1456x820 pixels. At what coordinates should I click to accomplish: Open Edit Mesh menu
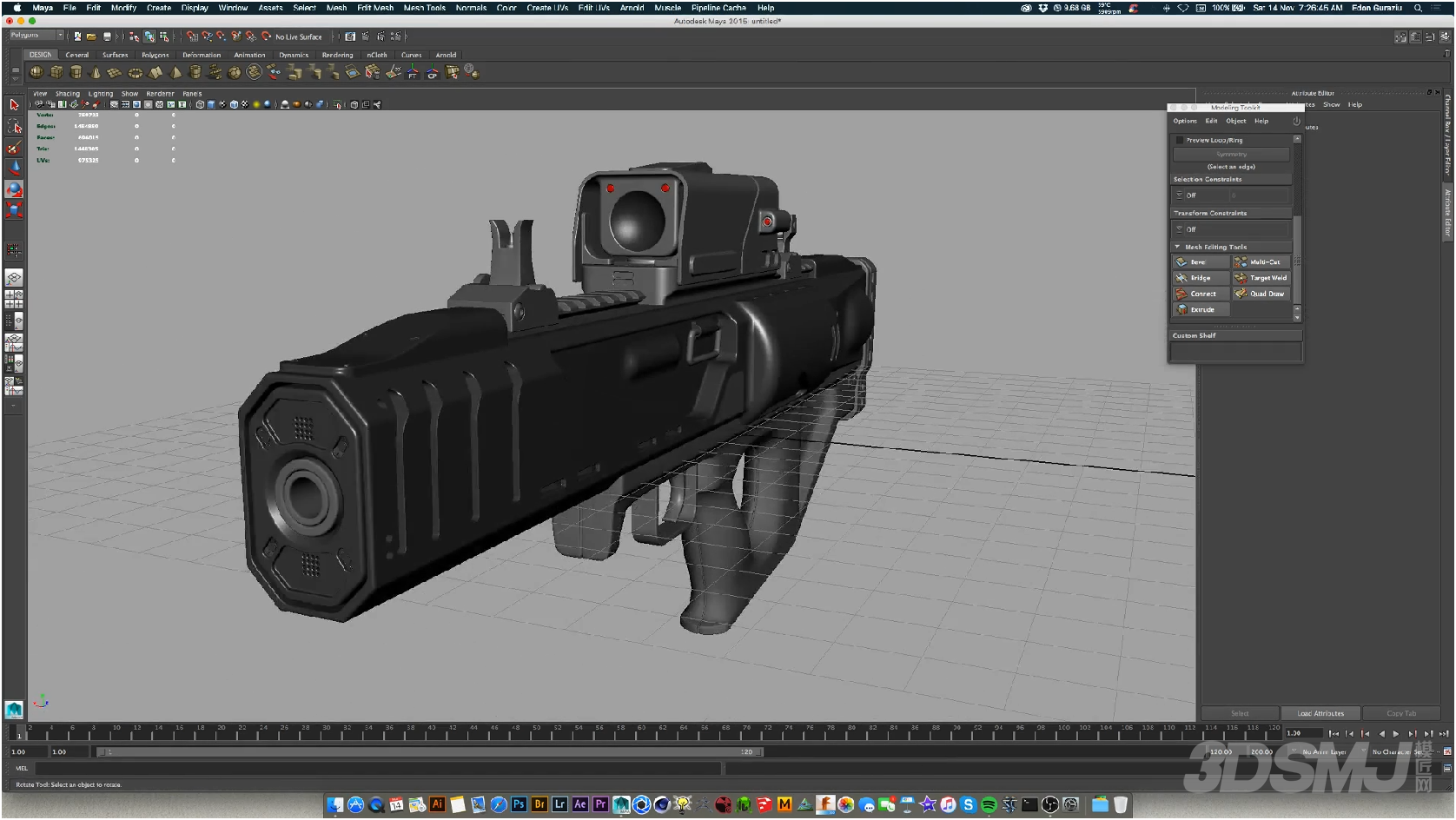point(375,8)
